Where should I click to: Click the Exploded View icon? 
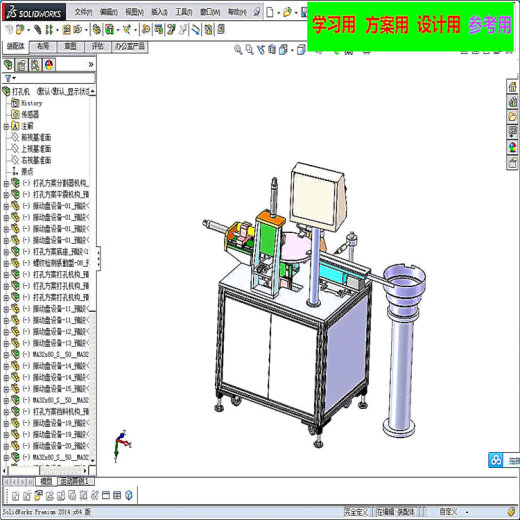pyautogui.click(x=171, y=30)
